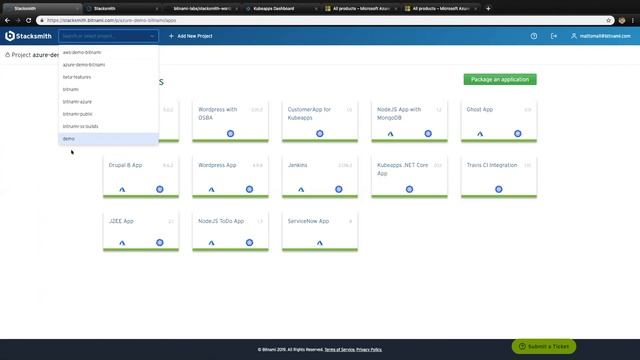Image resolution: width=640 pixels, height=360 pixels.
Task: Click the Kubernetes icon on Wordpress App card
Action: (x=249, y=189)
